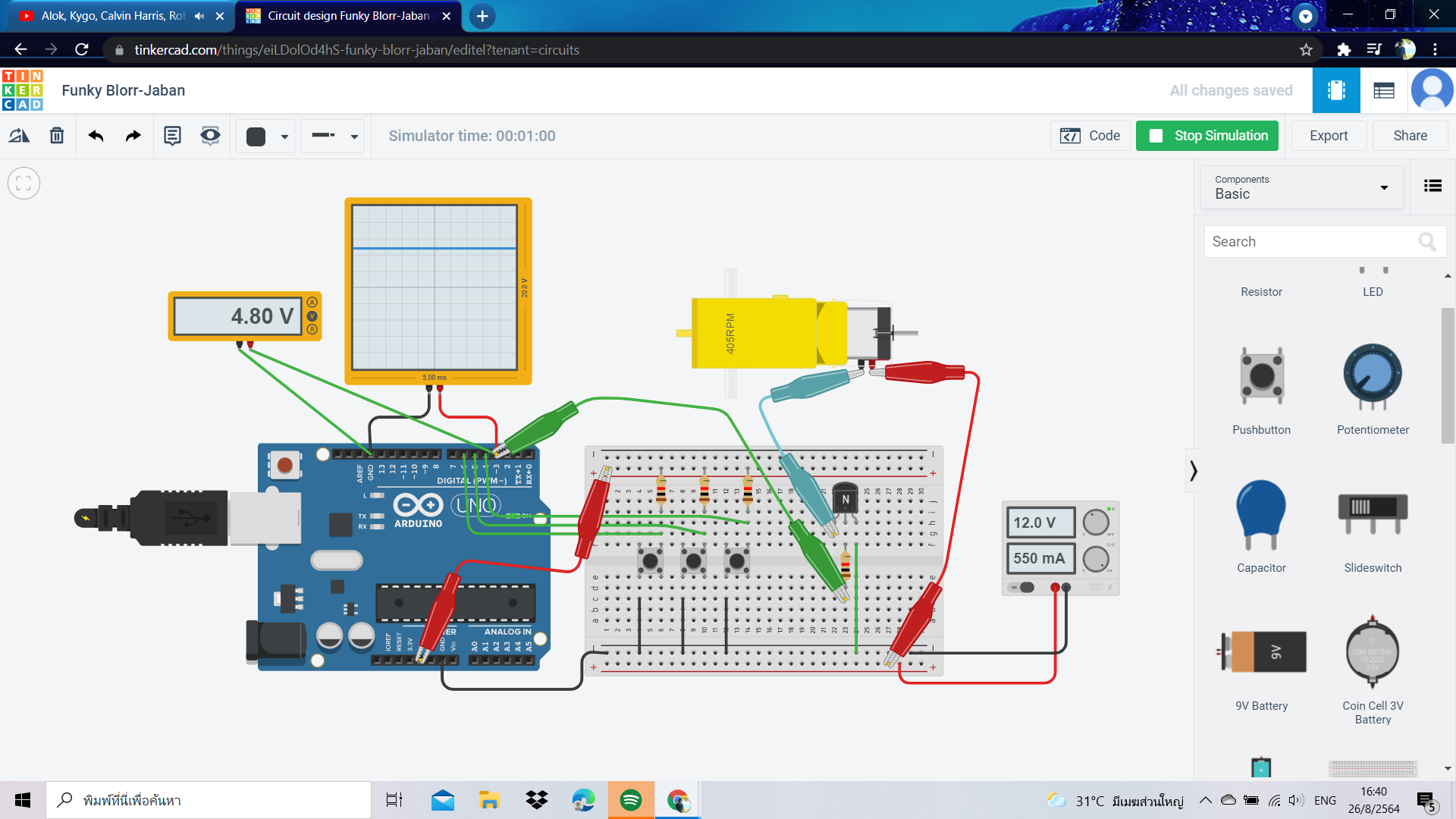1456x819 pixels.
Task: Bookmark this page with star icon
Action: 1306,50
